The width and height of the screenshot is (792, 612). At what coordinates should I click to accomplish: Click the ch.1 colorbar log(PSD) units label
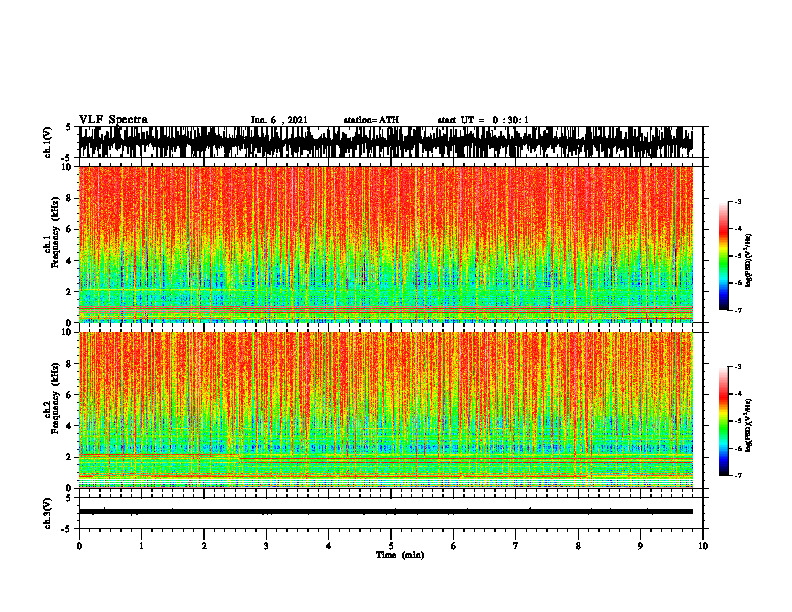tap(749, 261)
